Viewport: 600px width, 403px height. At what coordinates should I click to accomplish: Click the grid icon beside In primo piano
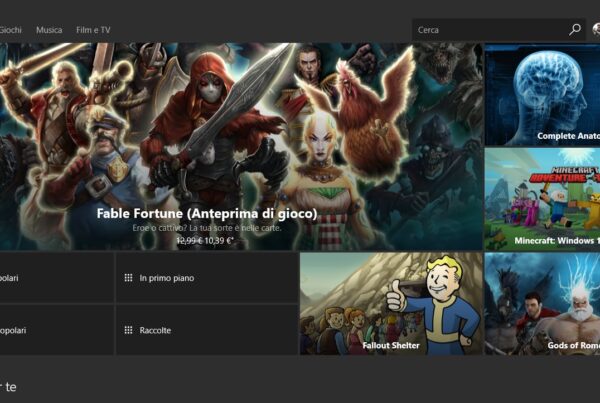(x=128, y=278)
